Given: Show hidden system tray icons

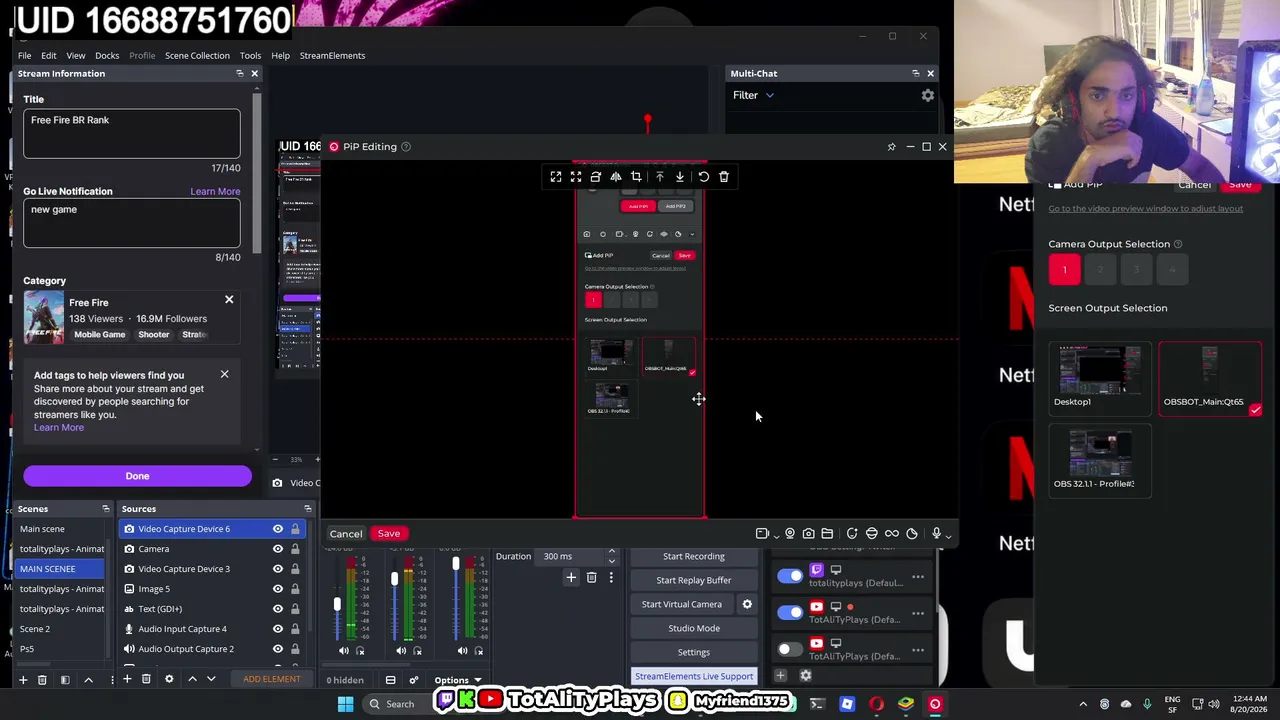Looking at the screenshot, I should point(1083,704).
